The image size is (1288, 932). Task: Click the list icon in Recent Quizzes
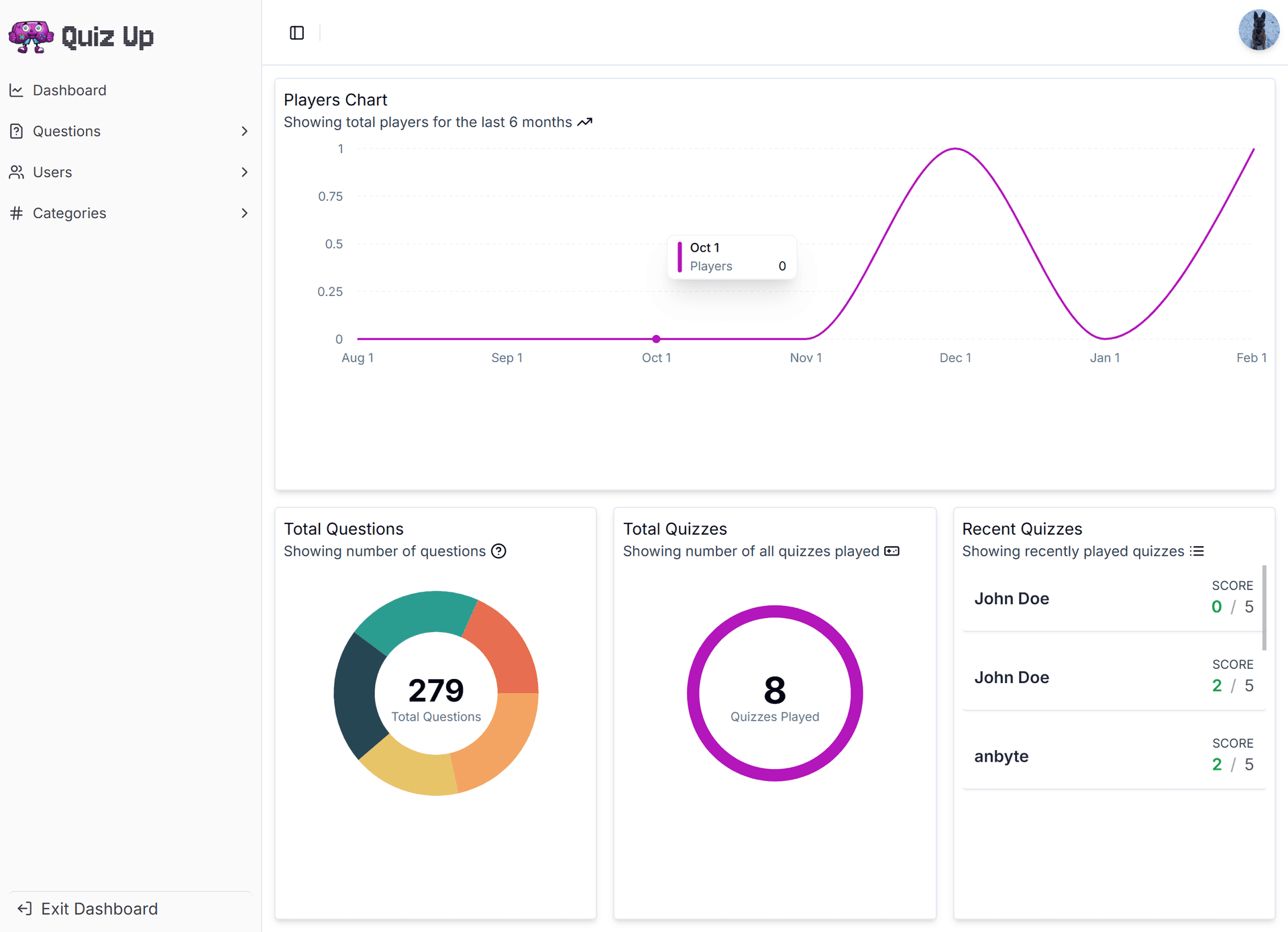tap(1197, 551)
